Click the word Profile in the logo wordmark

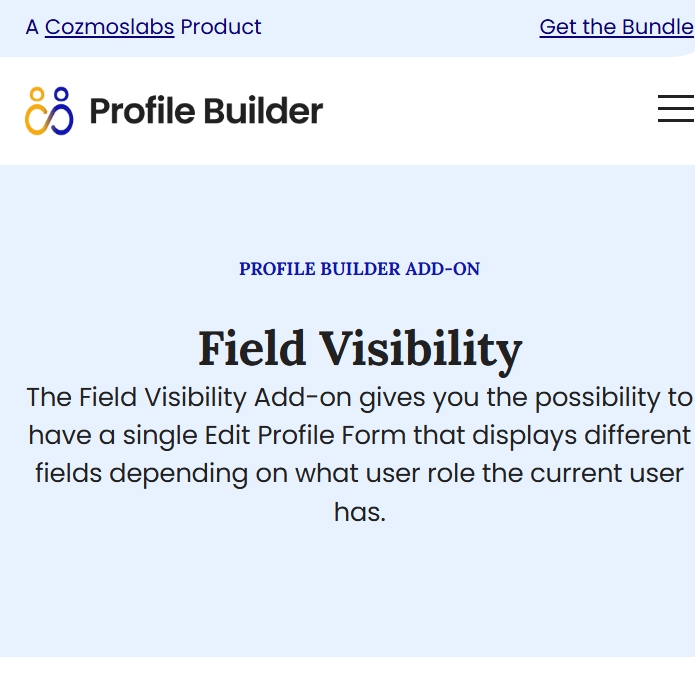click(x=142, y=111)
